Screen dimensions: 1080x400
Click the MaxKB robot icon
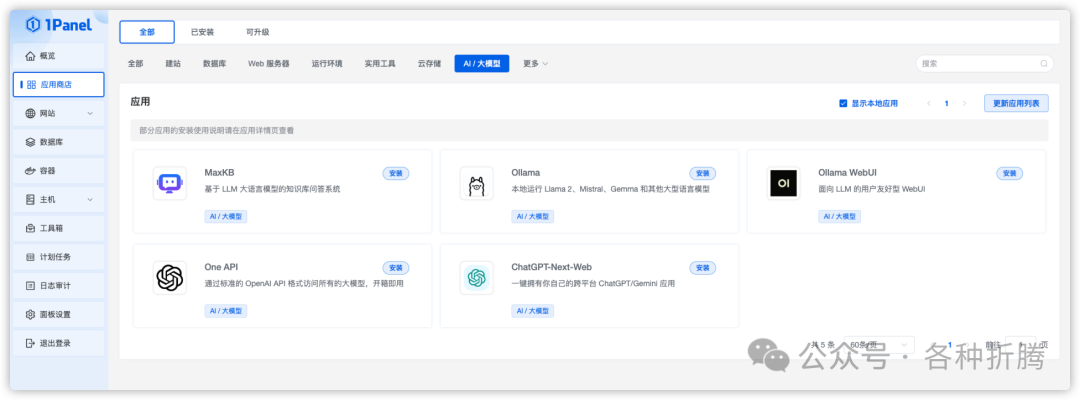pyautogui.click(x=169, y=183)
